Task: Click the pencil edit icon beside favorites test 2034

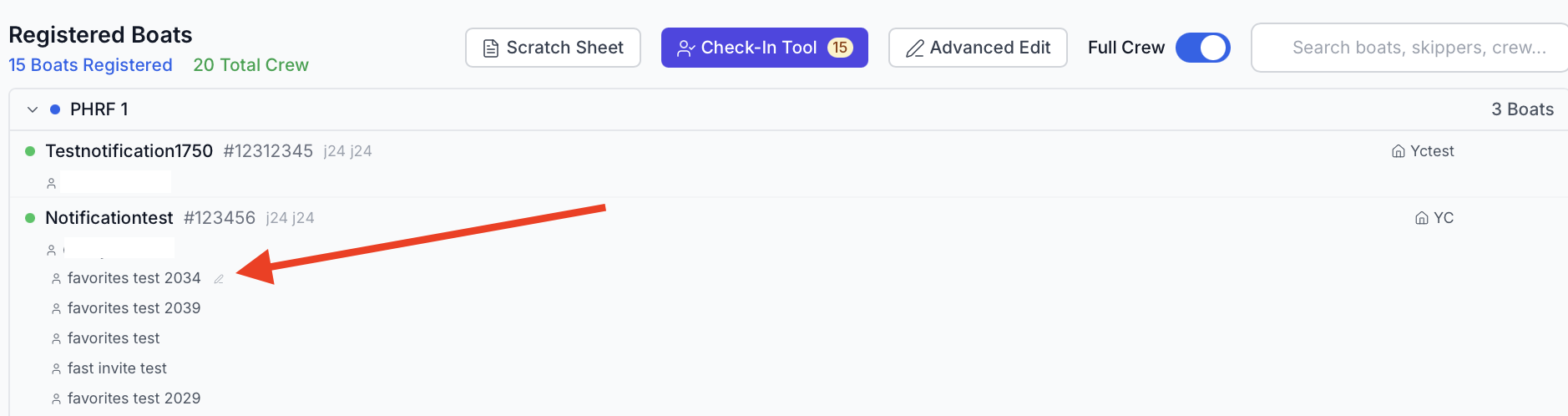Action: (219, 279)
